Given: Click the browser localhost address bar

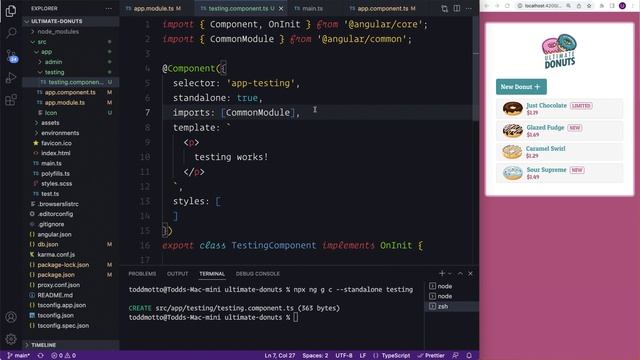Looking at the screenshot, I should click(x=543, y=6).
